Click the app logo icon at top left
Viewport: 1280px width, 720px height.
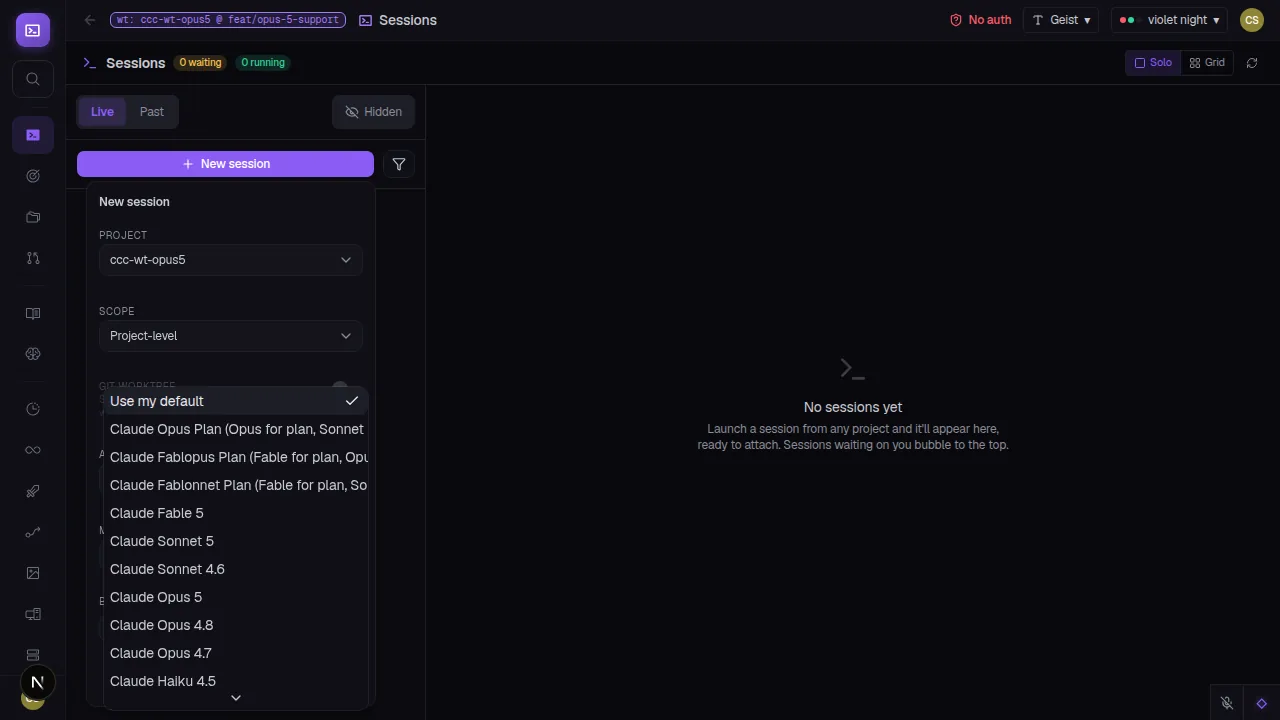pyautogui.click(x=33, y=30)
